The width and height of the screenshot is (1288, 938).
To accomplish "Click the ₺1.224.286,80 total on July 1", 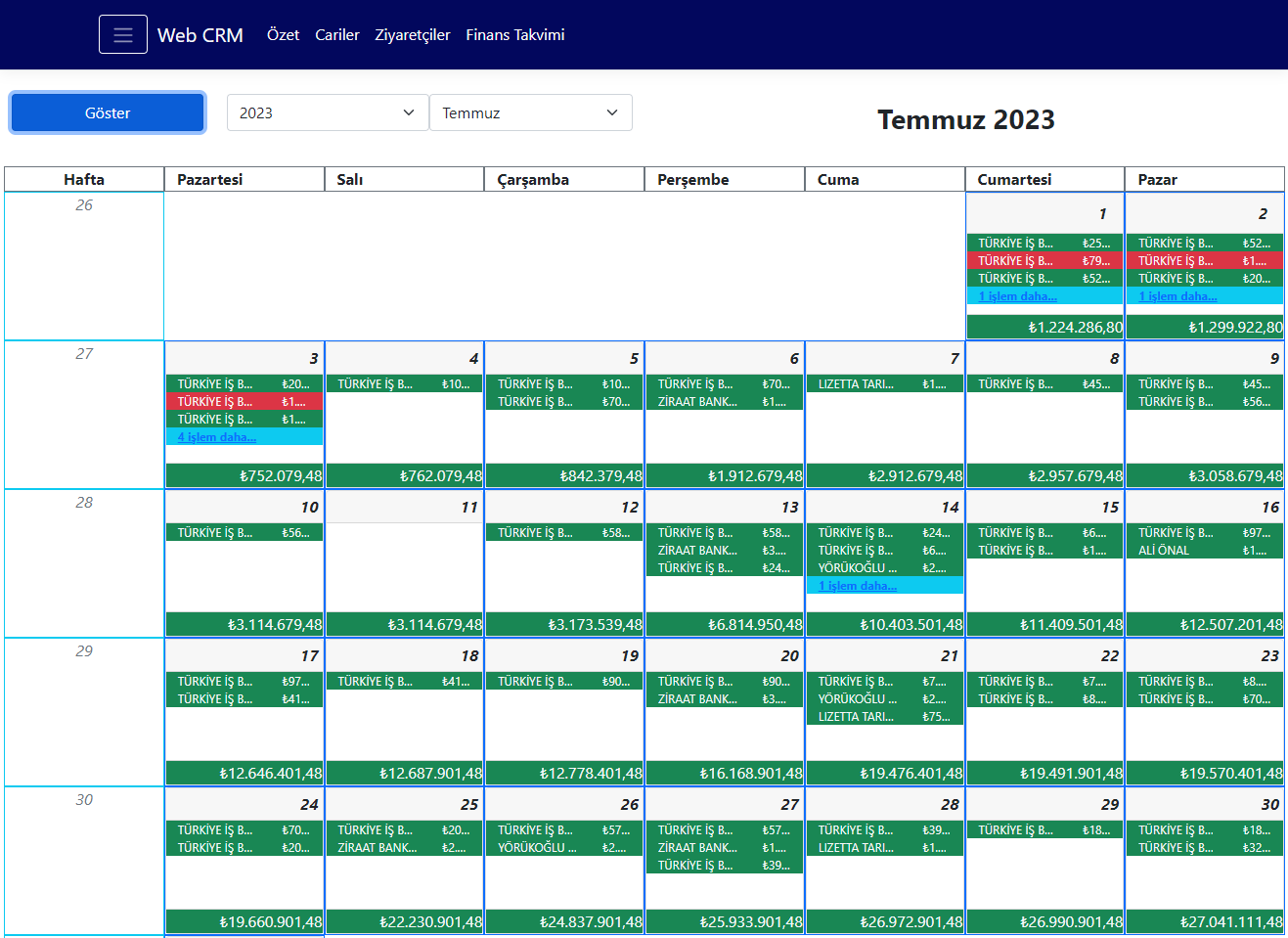I will pyautogui.click(x=1044, y=327).
